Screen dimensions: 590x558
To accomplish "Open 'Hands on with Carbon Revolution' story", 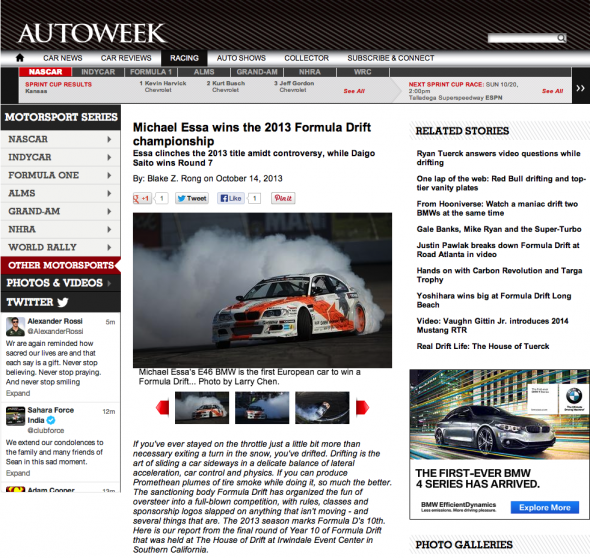I will pos(499,275).
